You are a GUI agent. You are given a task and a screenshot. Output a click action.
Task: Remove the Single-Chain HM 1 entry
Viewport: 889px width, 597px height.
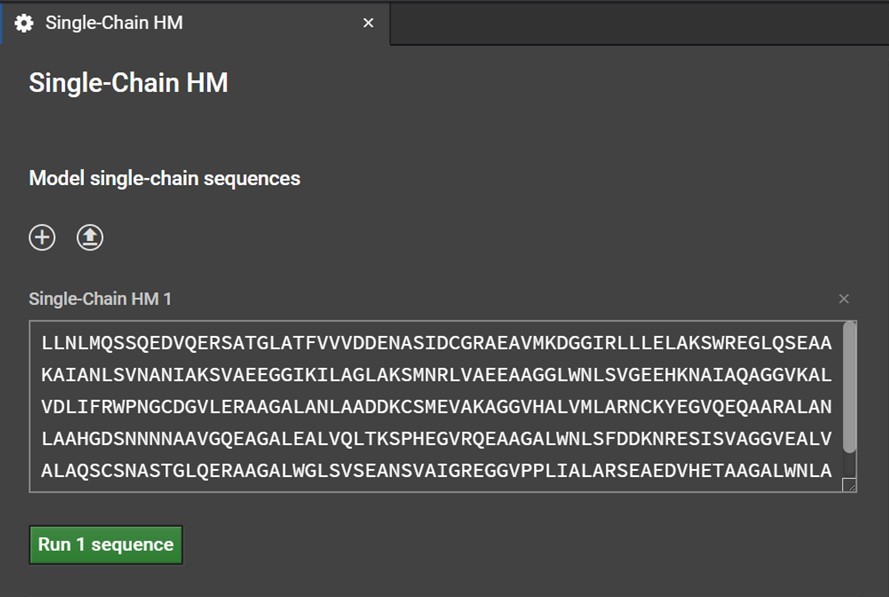(x=844, y=299)
